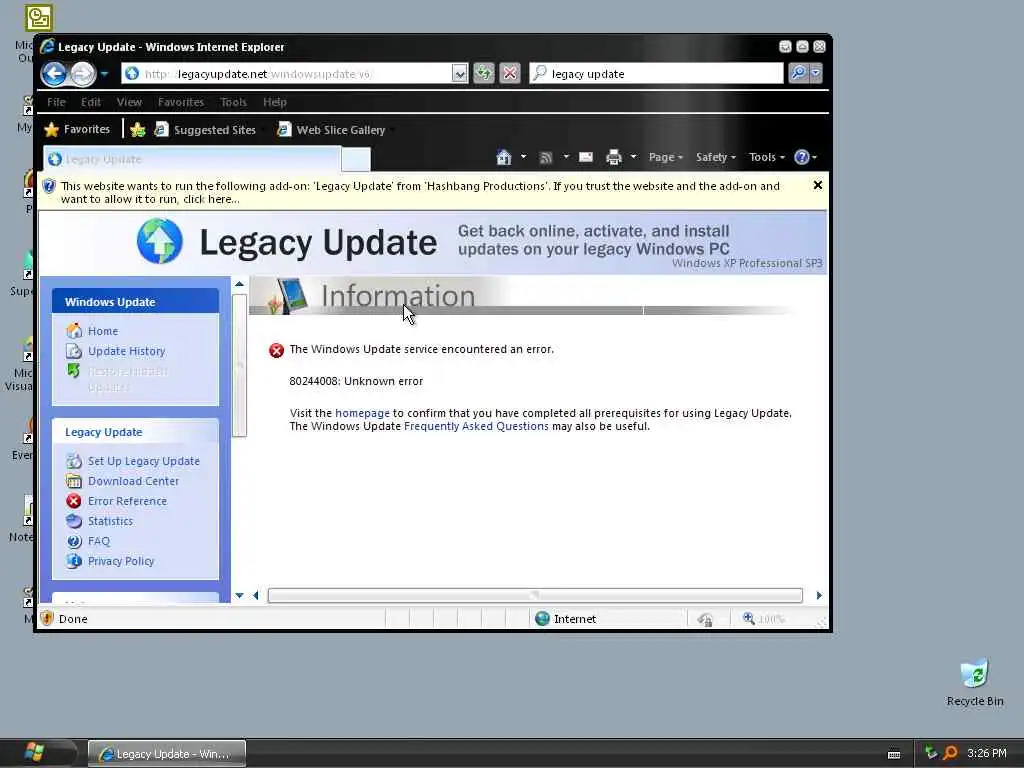Open the File menu
This screenshot has height=768, width=1024.
coord(56,102)
